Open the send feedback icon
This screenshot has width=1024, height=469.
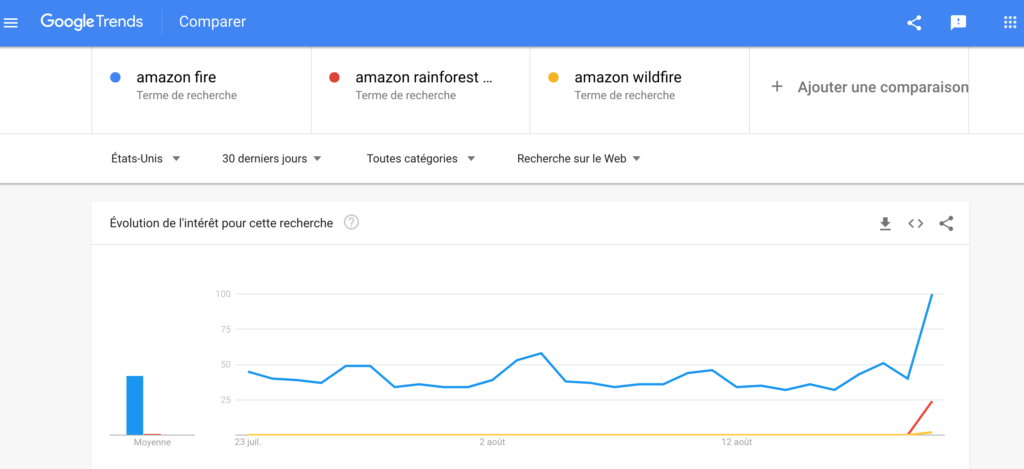coord(958,23)
